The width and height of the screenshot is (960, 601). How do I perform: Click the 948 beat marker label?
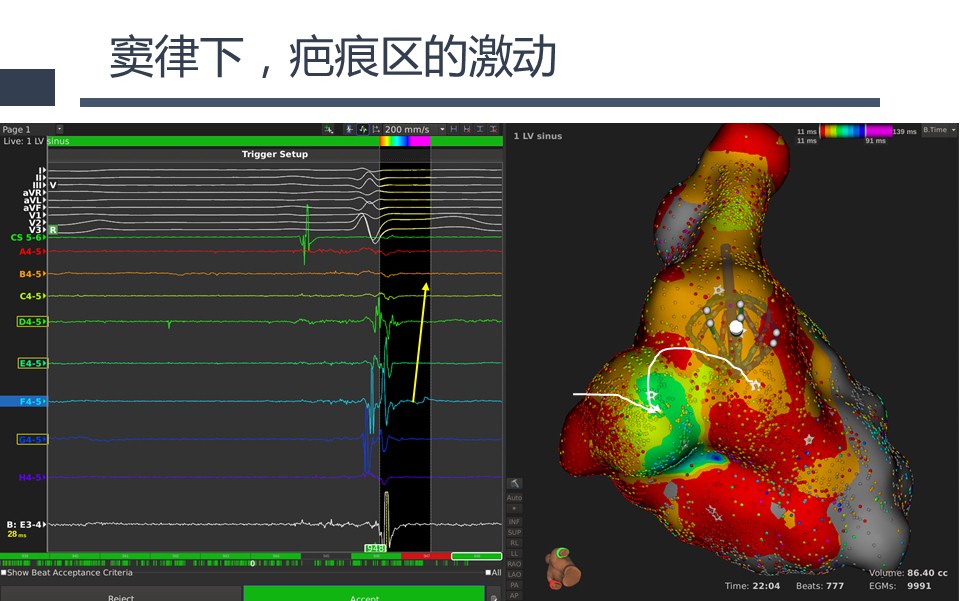pos(375,548)
